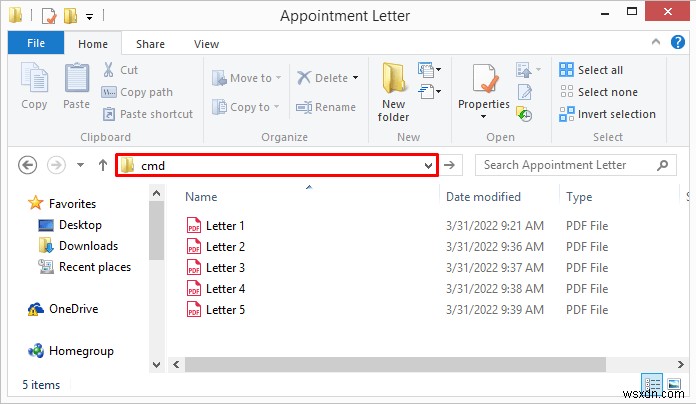Click Paste shortcut in the ribbon
Image resolution: width=696 pixels, height=404 pixels.
148,114
